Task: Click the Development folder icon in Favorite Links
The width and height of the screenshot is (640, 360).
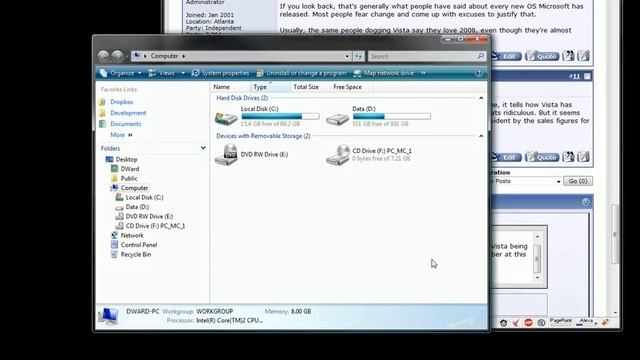Action: (102, 113)
